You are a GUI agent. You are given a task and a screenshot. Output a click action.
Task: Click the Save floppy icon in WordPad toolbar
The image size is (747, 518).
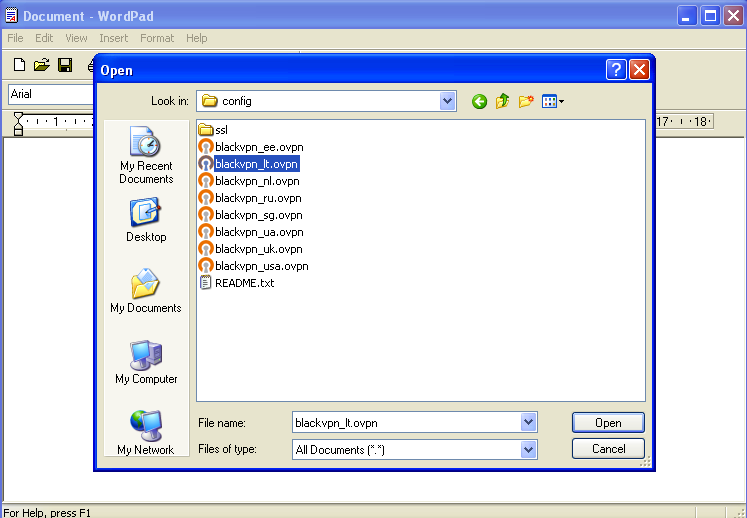click(x=65, y=65)
